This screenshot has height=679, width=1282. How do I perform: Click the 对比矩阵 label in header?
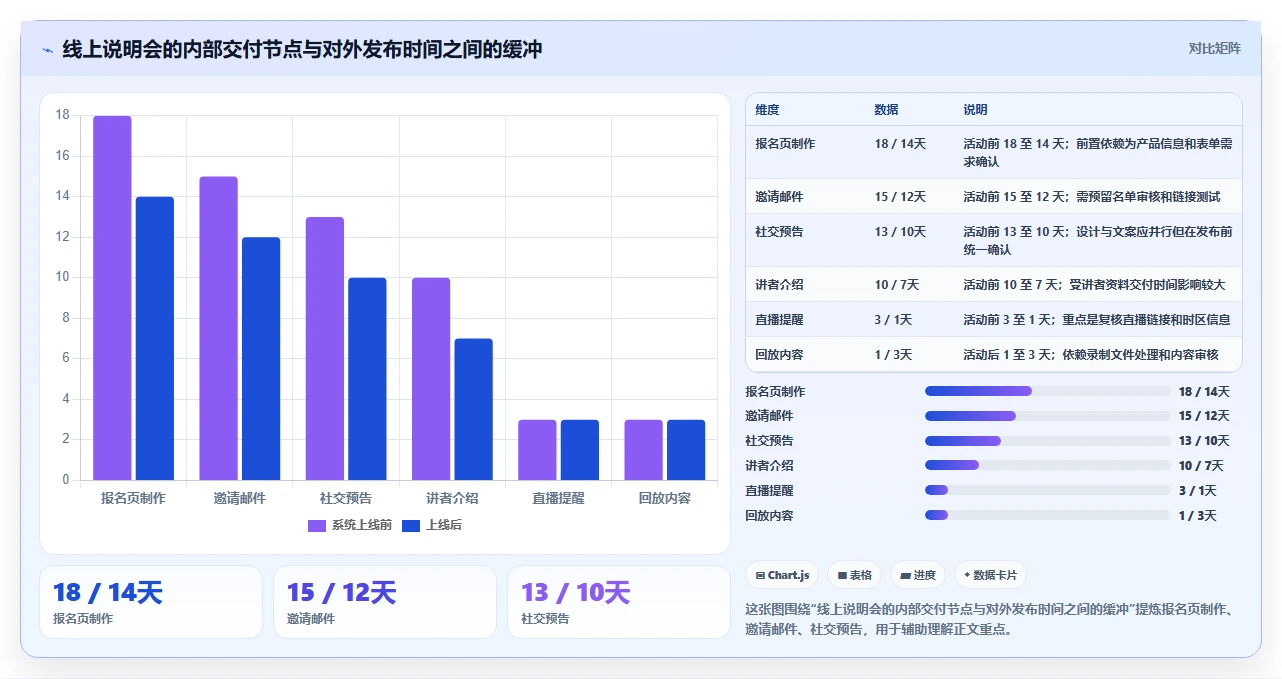[x=1215, y=48]
